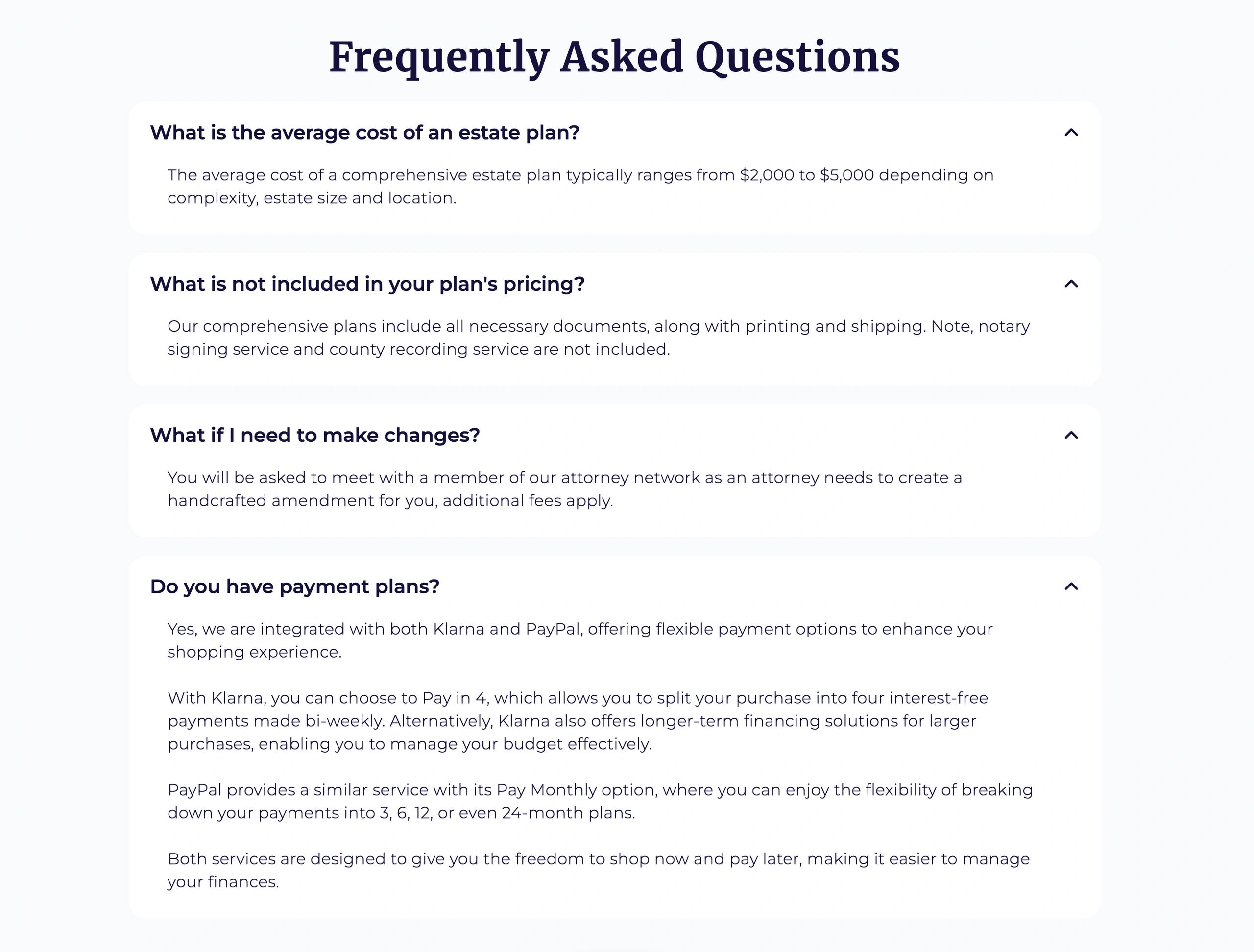Screen dimensions: 1254x952
Task: Click the 'Frequently Asked Questions' page title
Action: coord(614,57)
